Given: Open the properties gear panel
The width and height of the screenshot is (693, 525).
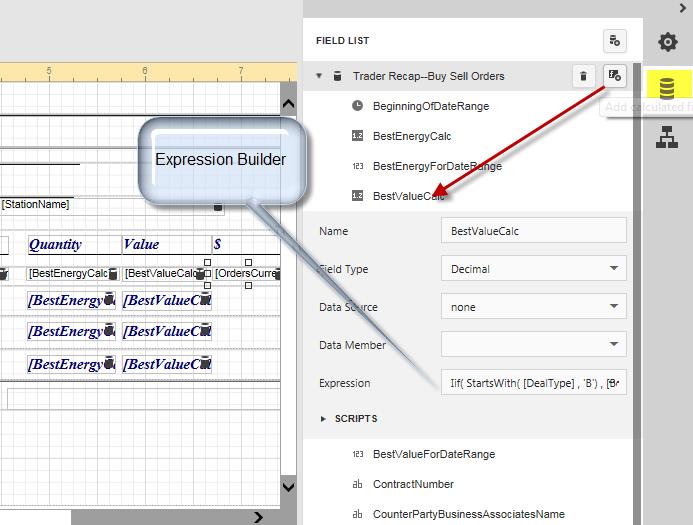Looking at the screenshot, I should point(667,42).
